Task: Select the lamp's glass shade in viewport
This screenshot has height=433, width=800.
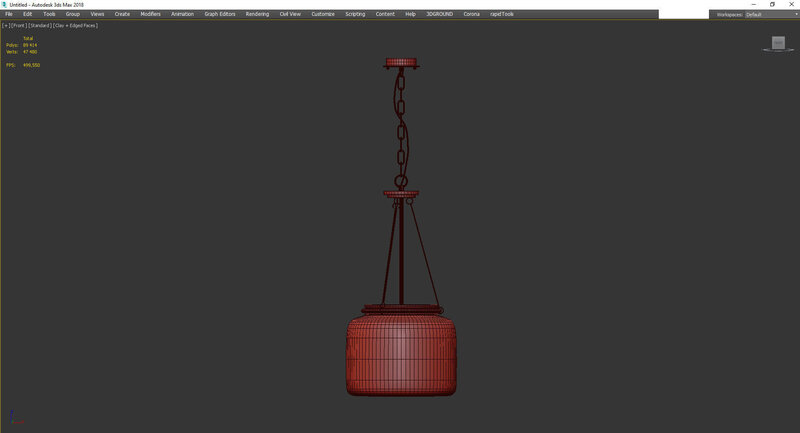Action: coord(401,355)
